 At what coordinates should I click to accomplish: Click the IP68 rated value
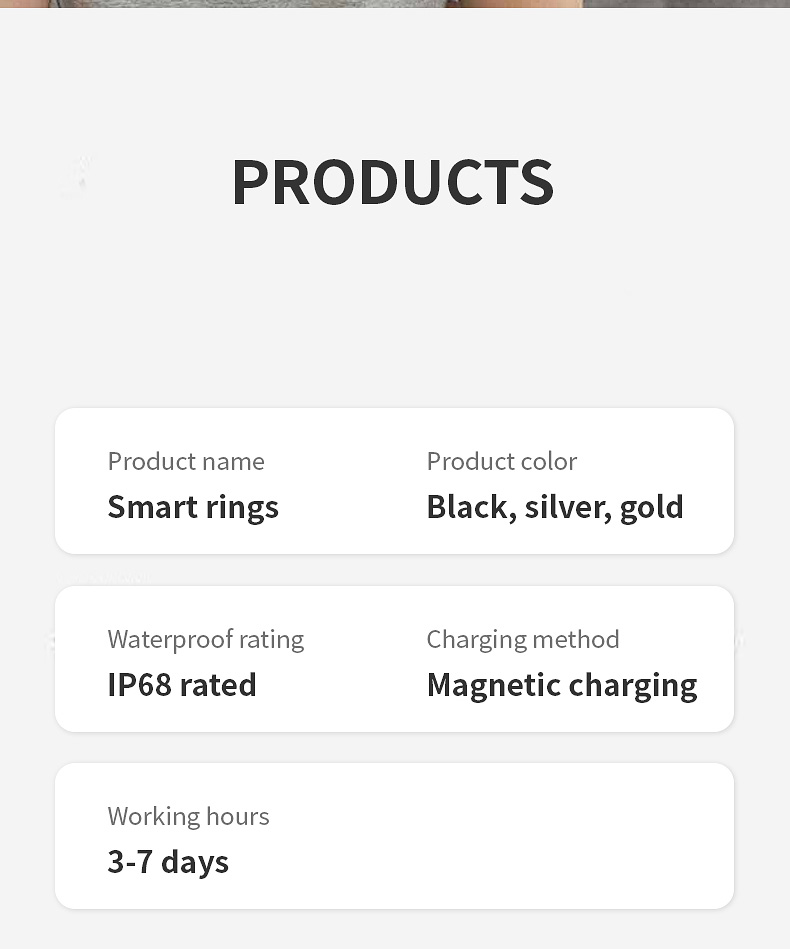point(182,685)
